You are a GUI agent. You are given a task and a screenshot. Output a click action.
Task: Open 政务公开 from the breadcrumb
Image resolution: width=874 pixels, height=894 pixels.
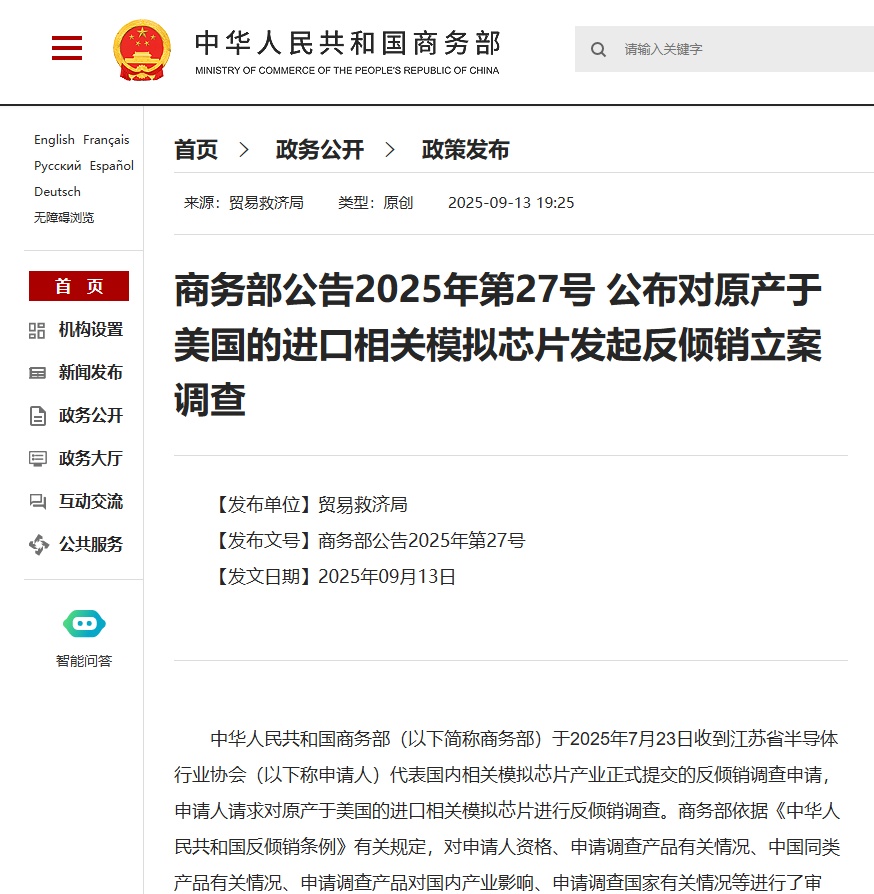319,150
